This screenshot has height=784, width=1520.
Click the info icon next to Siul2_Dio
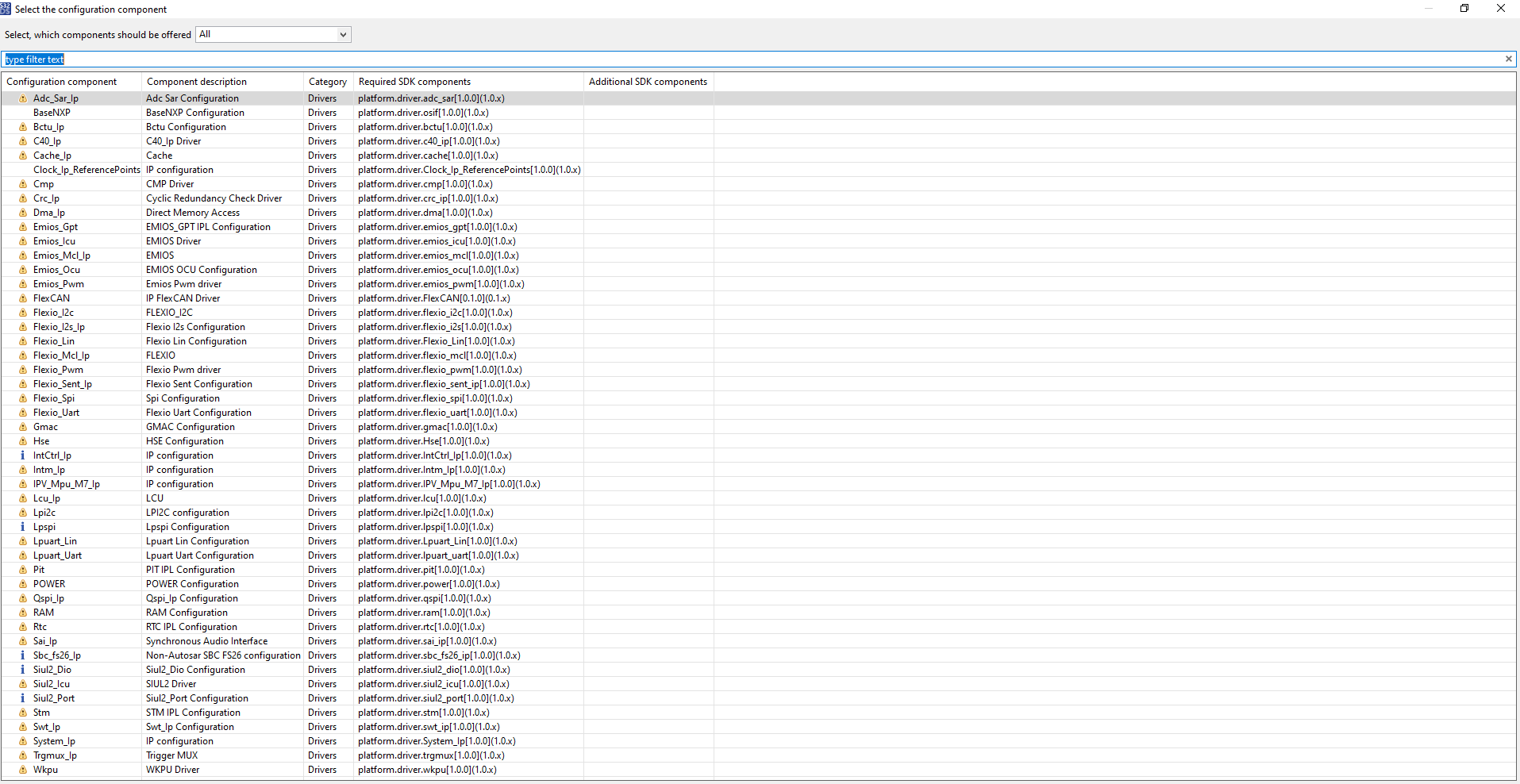tap(22, 669)
